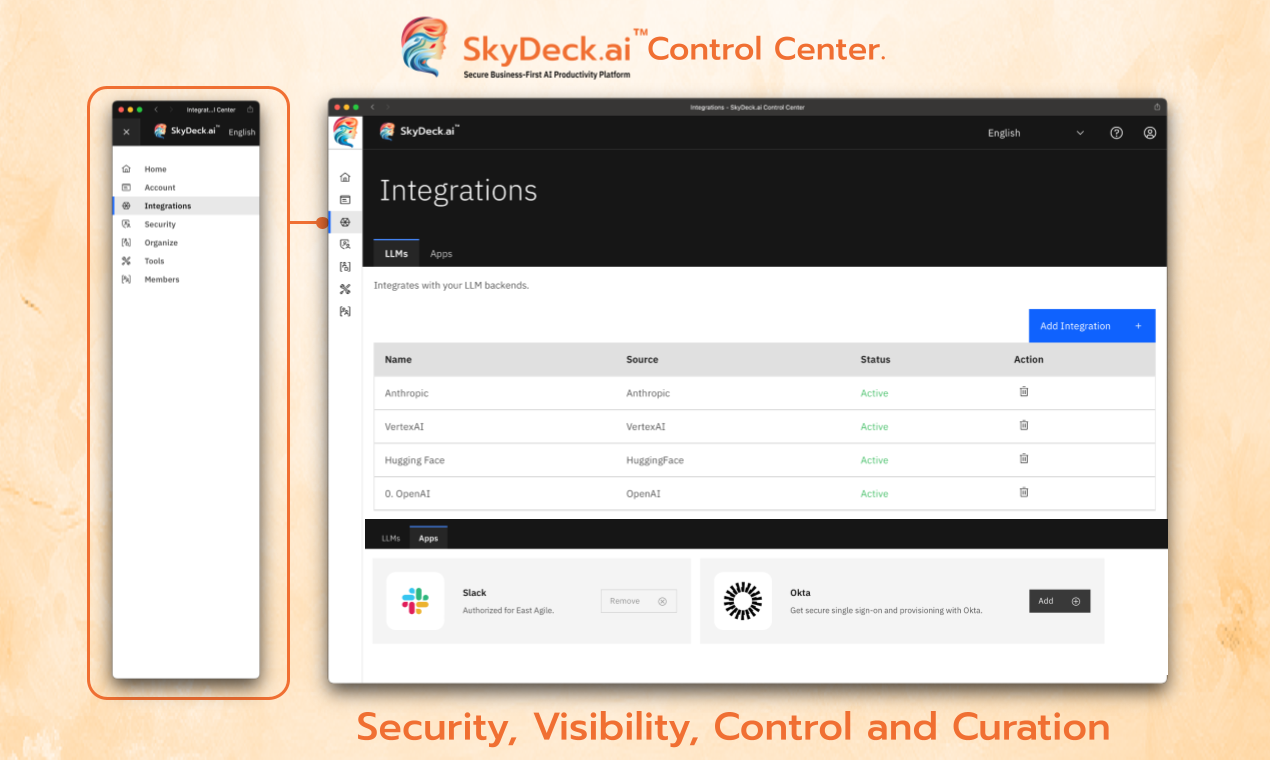The height and width of the screenshot is (760, 1270).
Task: Delete the Anthropic integration with trash icon
Action: pyautogui.click(x=1024, y=392)
